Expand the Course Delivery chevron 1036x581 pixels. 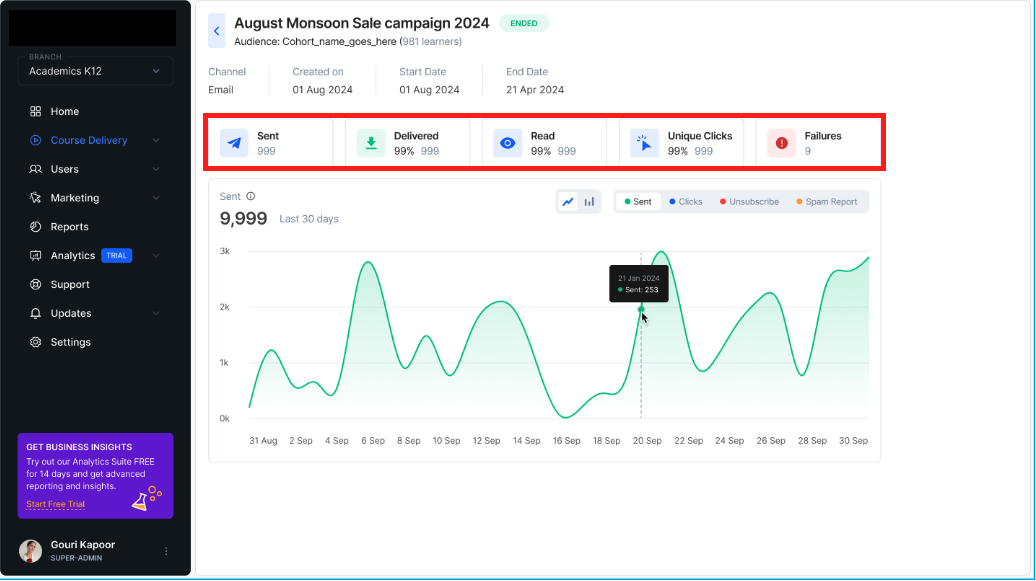pos(156,140)
